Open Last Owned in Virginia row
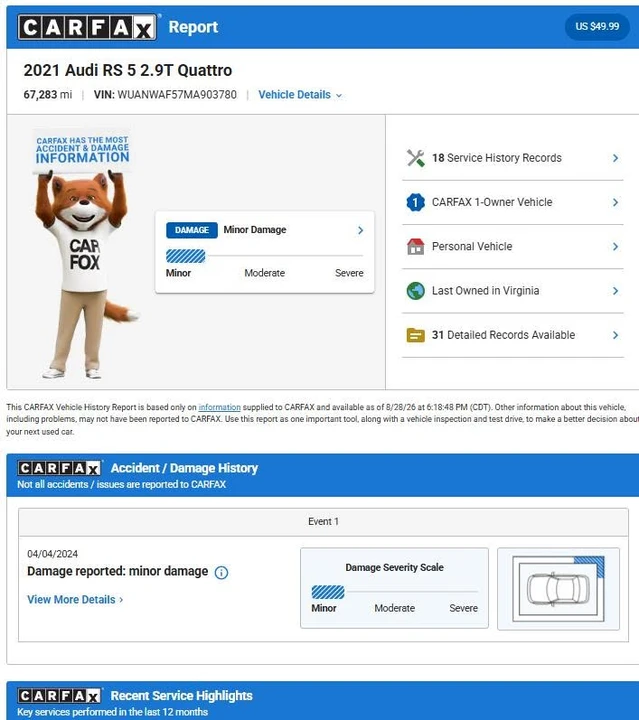Screen dimensions: 639x720 (512, 291)
